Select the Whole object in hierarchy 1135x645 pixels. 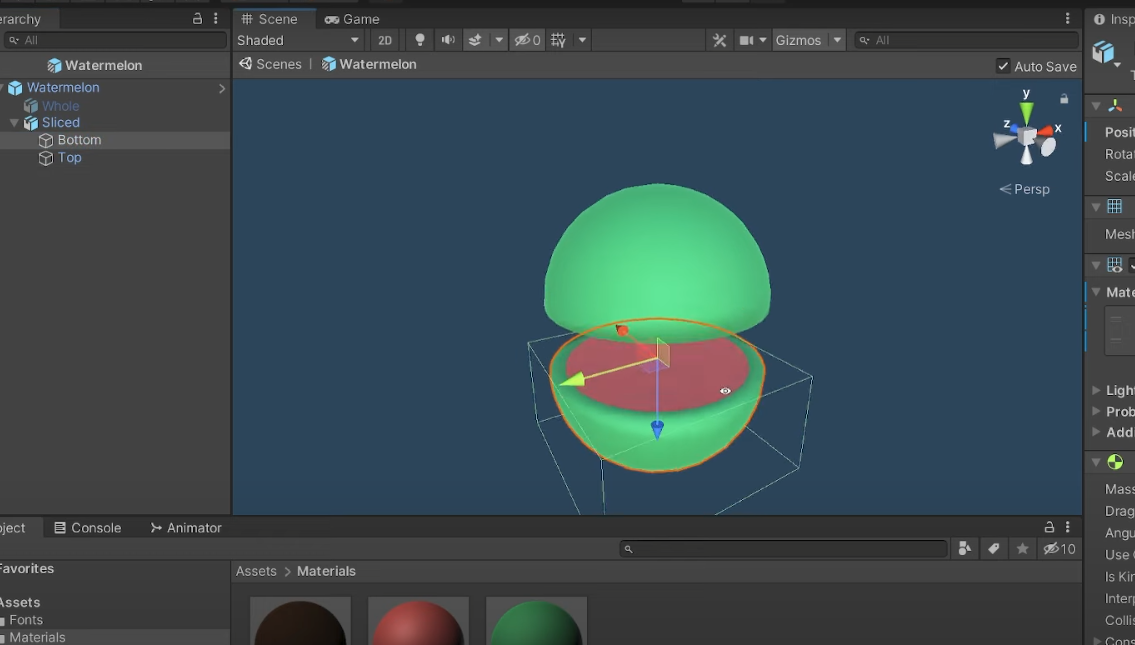click(x=60, y=106)
